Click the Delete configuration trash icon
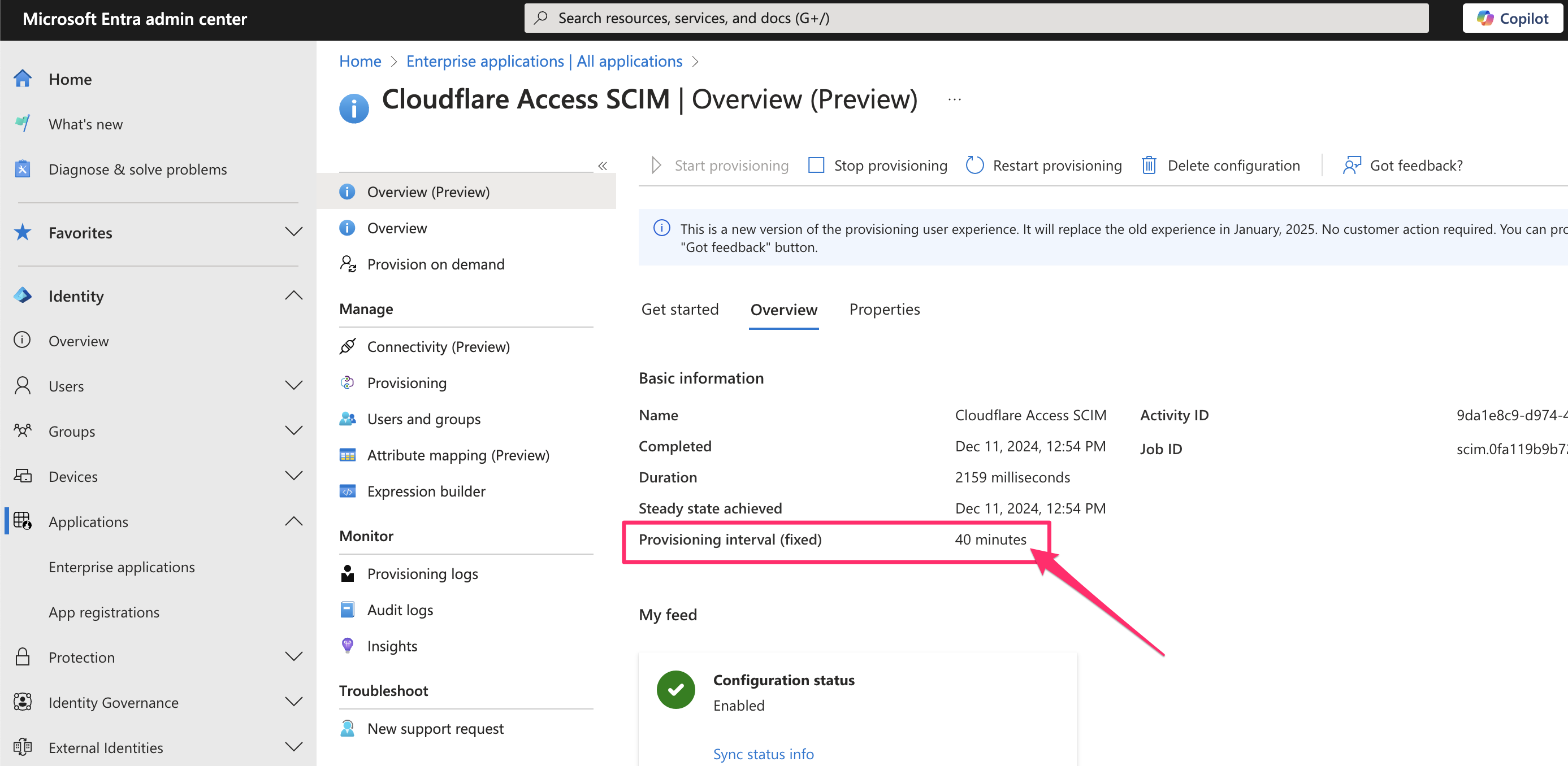This screenshot has height=766, width=1568. coord(1148,166)
